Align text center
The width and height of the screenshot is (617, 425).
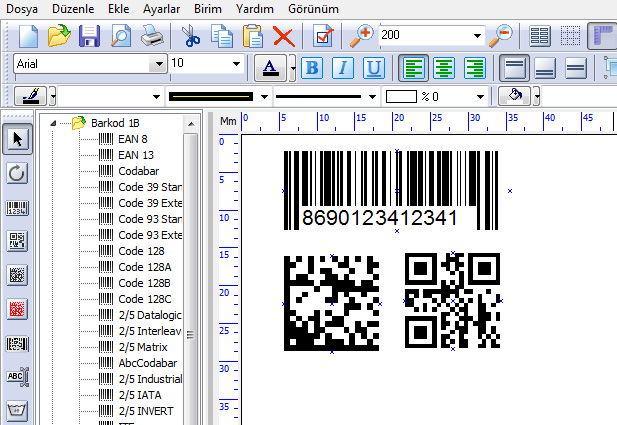[x=444, y=68]
